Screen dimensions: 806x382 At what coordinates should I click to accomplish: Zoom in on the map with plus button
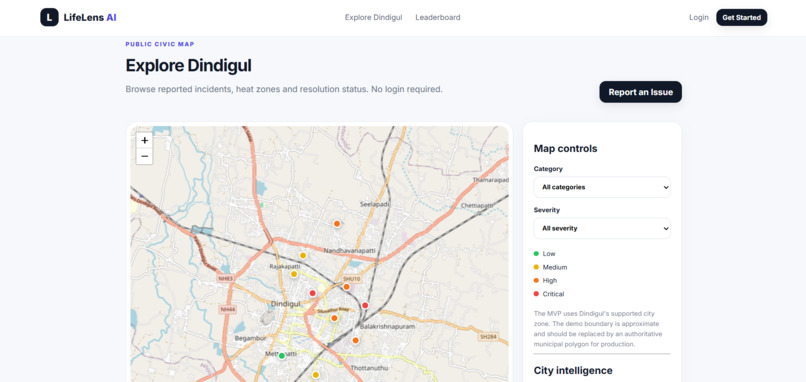(x=144, y=140)
